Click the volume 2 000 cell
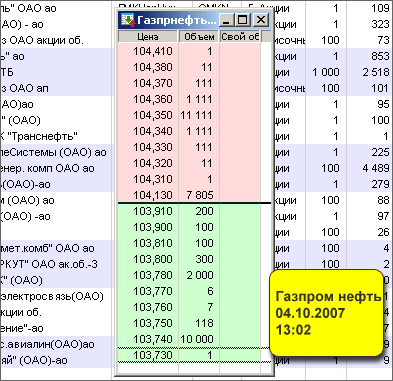Viewport: 393px width, 381px height. 199,275
